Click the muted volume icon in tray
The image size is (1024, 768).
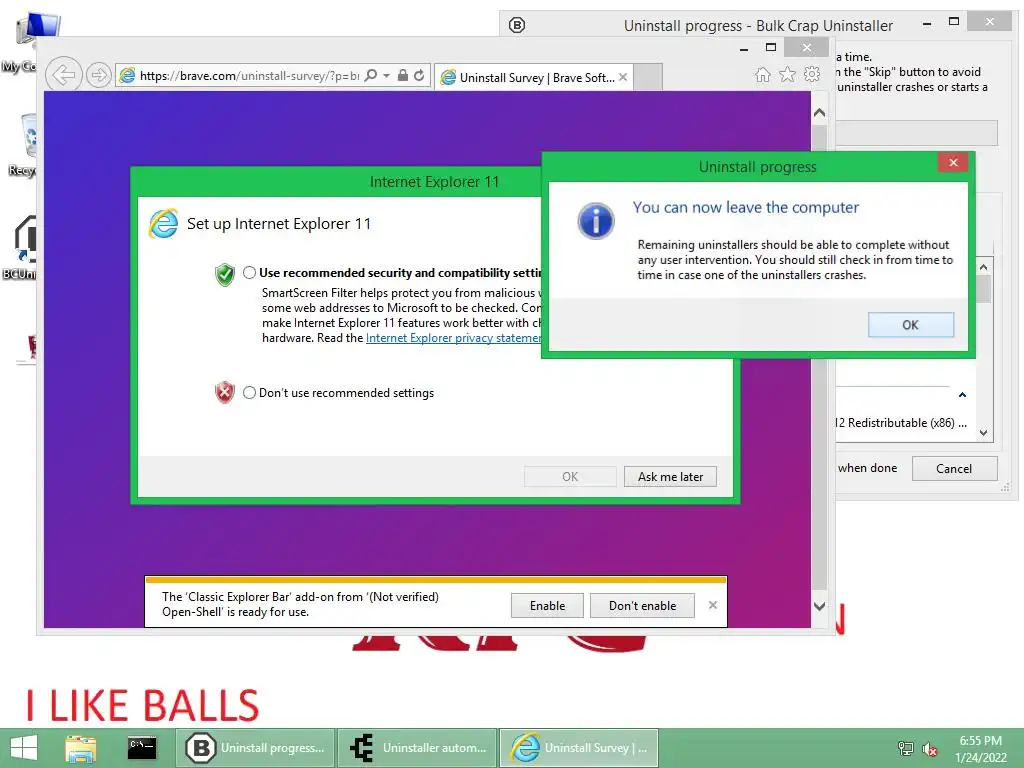click(x=930, y=749)
